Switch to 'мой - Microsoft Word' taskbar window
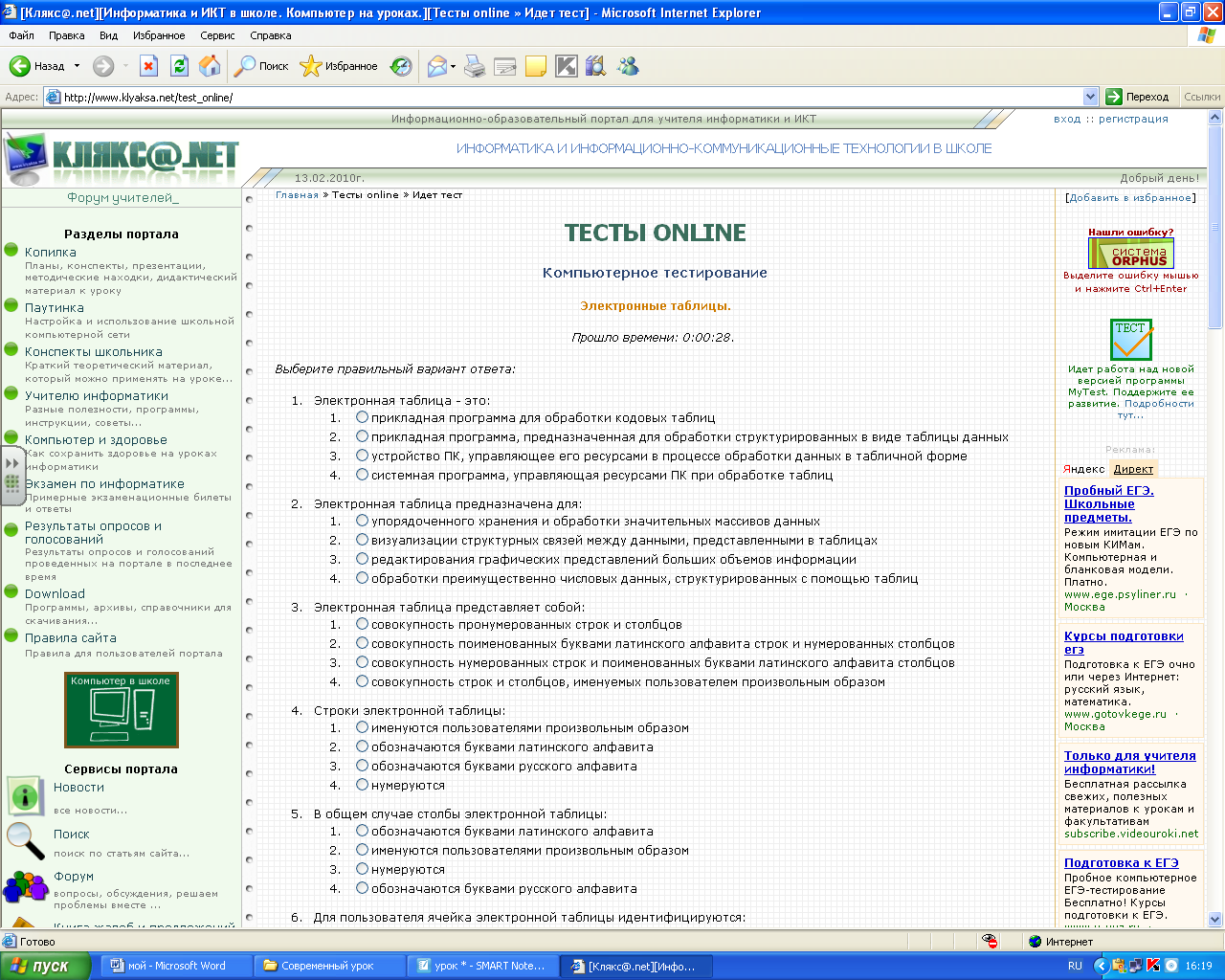The image size is (1225, 980). tap(176, 966)
